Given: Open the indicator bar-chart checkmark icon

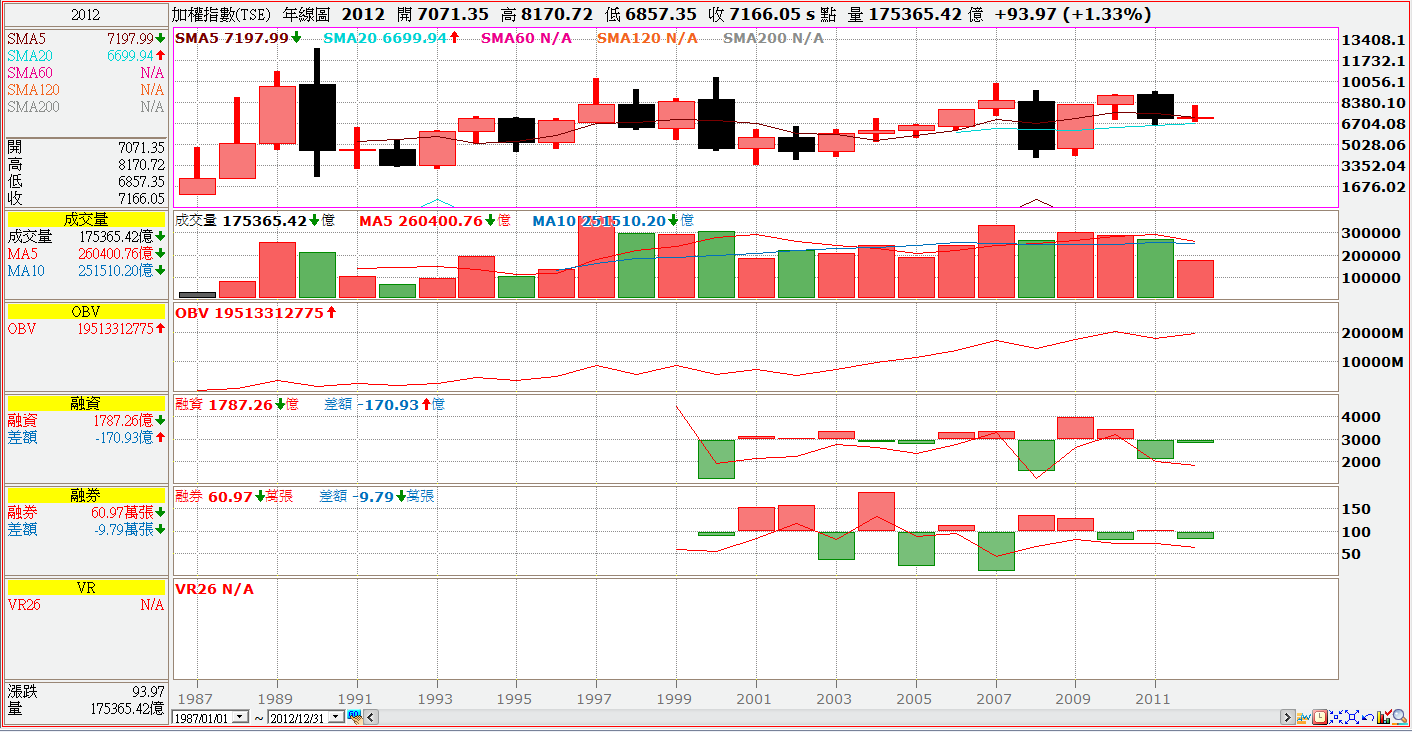Looking at the screenshot, I should coord(1384,717).
